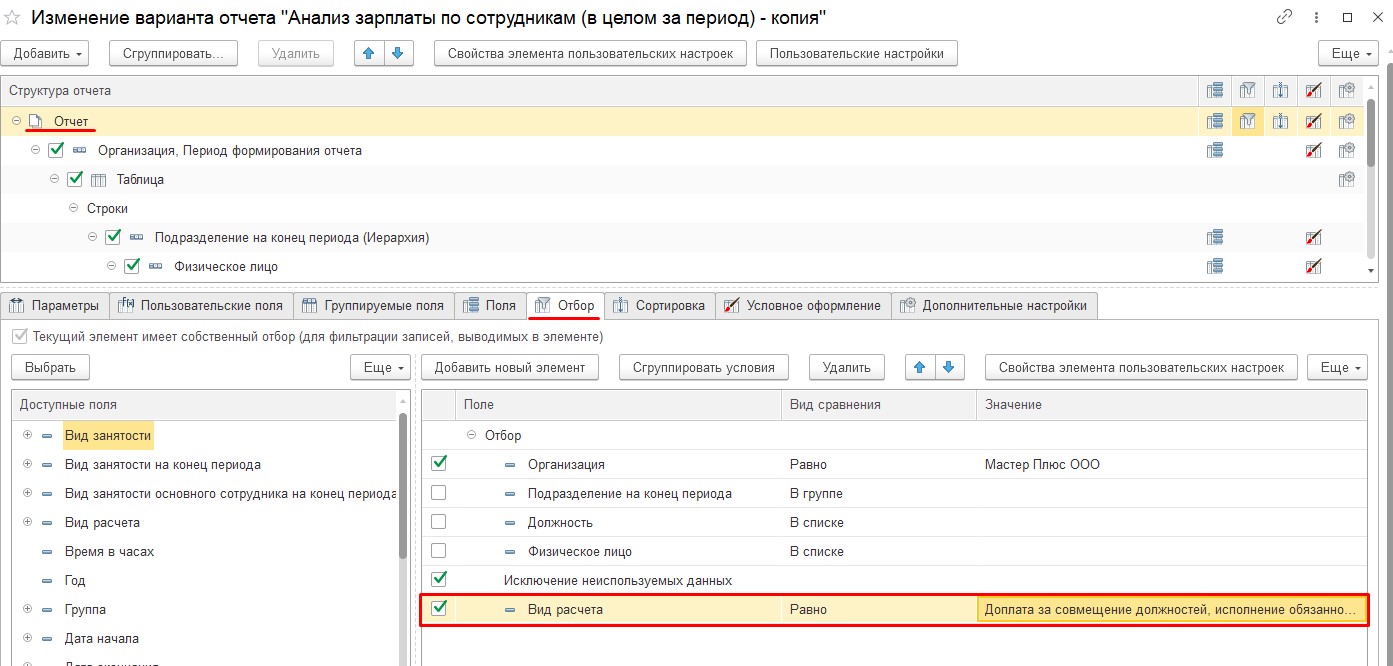Collapse the Строки node in structure

click(x=74, y=208)
